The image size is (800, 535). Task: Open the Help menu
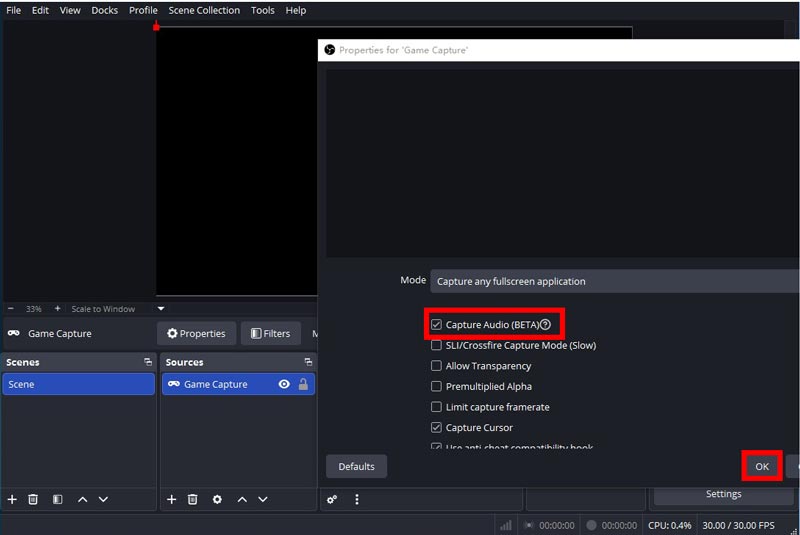[x=295, y=10]
